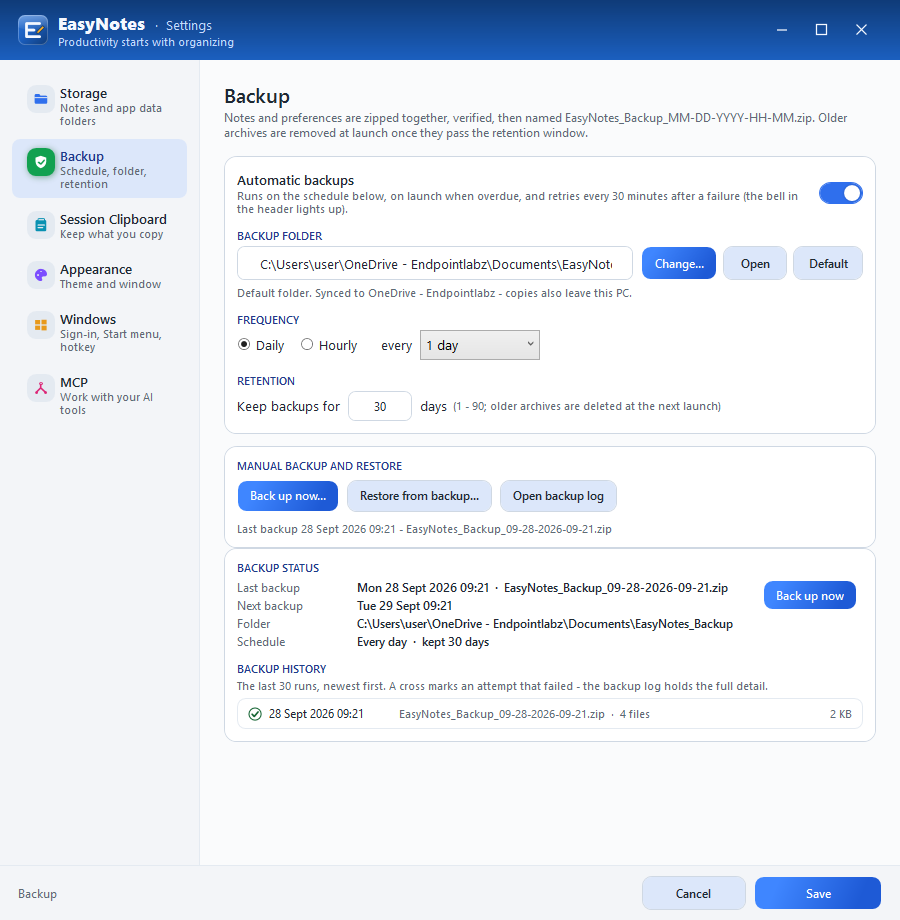Expand the '1 day' interval dropdown
900x920 pixels.
[x=479, y=345]
